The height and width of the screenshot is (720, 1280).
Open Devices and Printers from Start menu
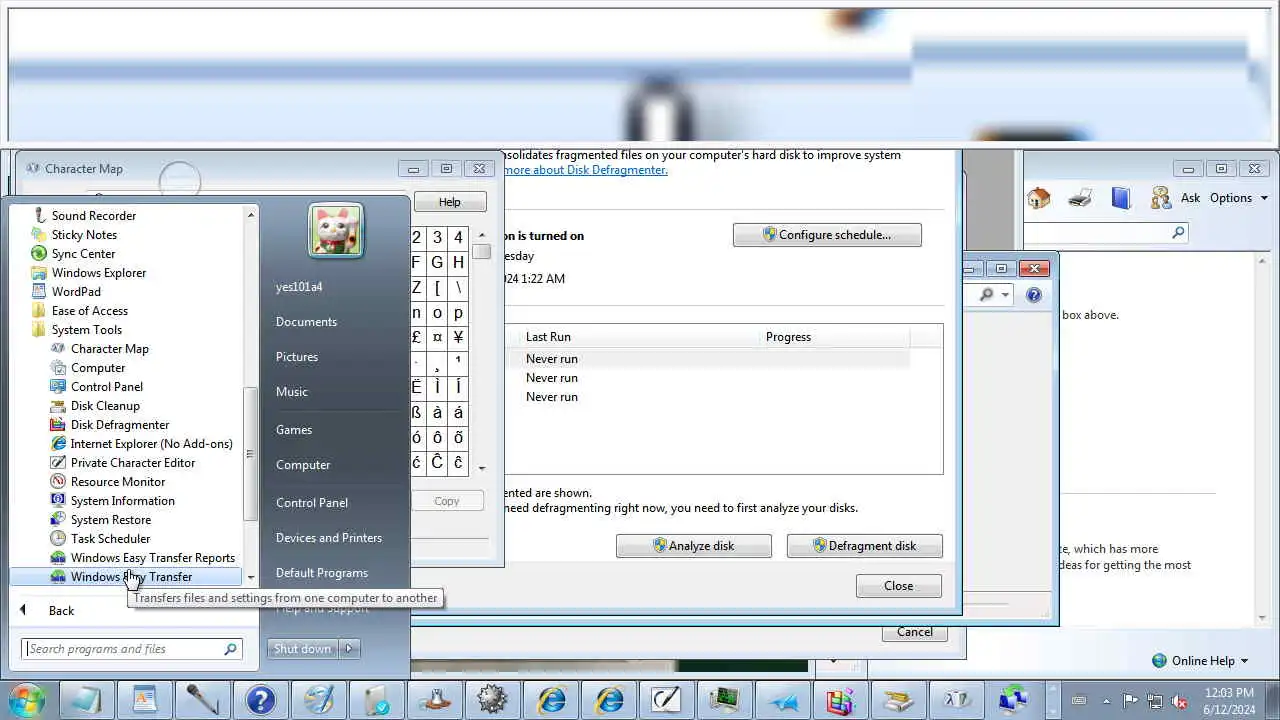coord(329,538)
